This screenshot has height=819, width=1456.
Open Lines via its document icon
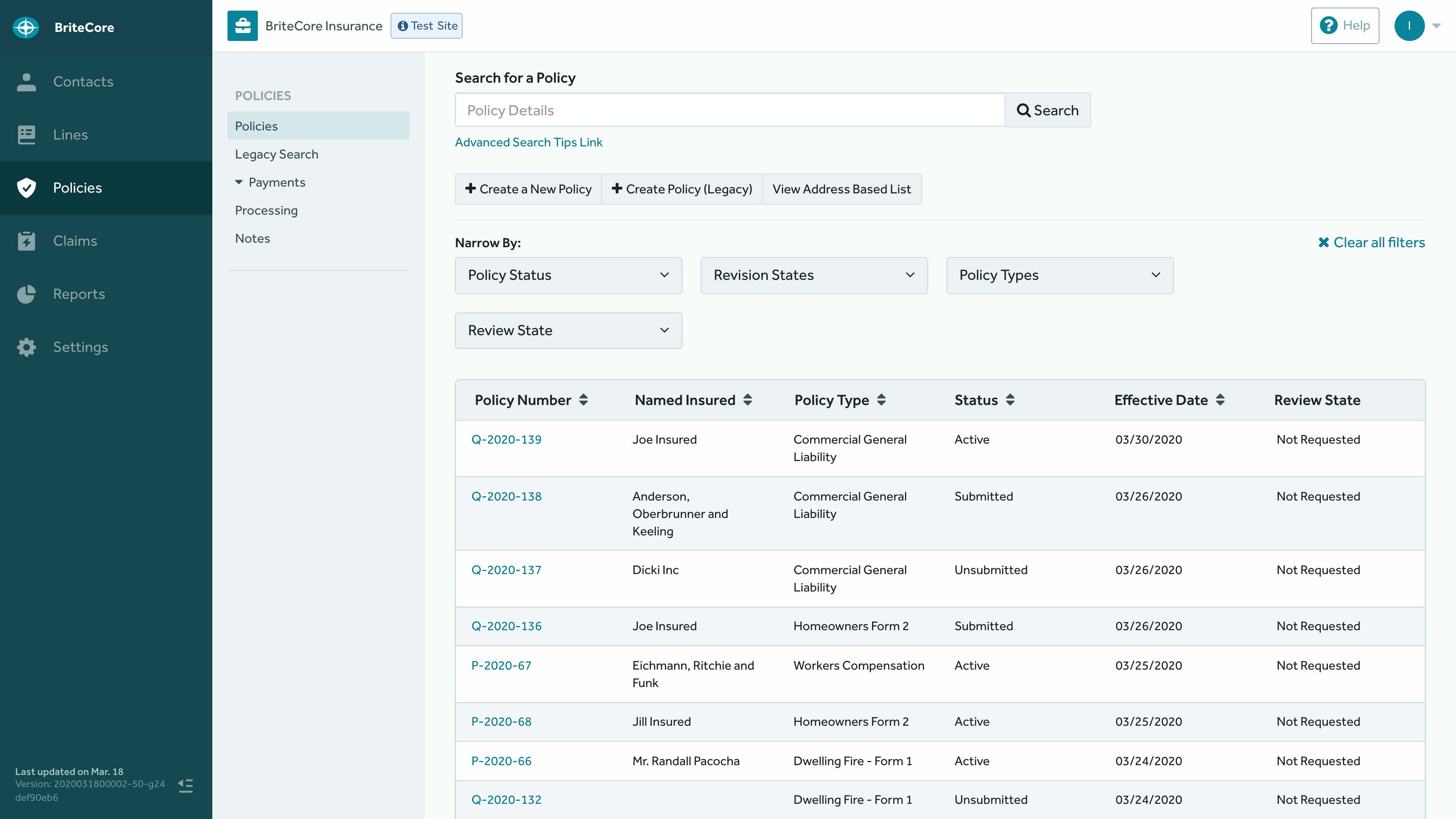[27, 135]
